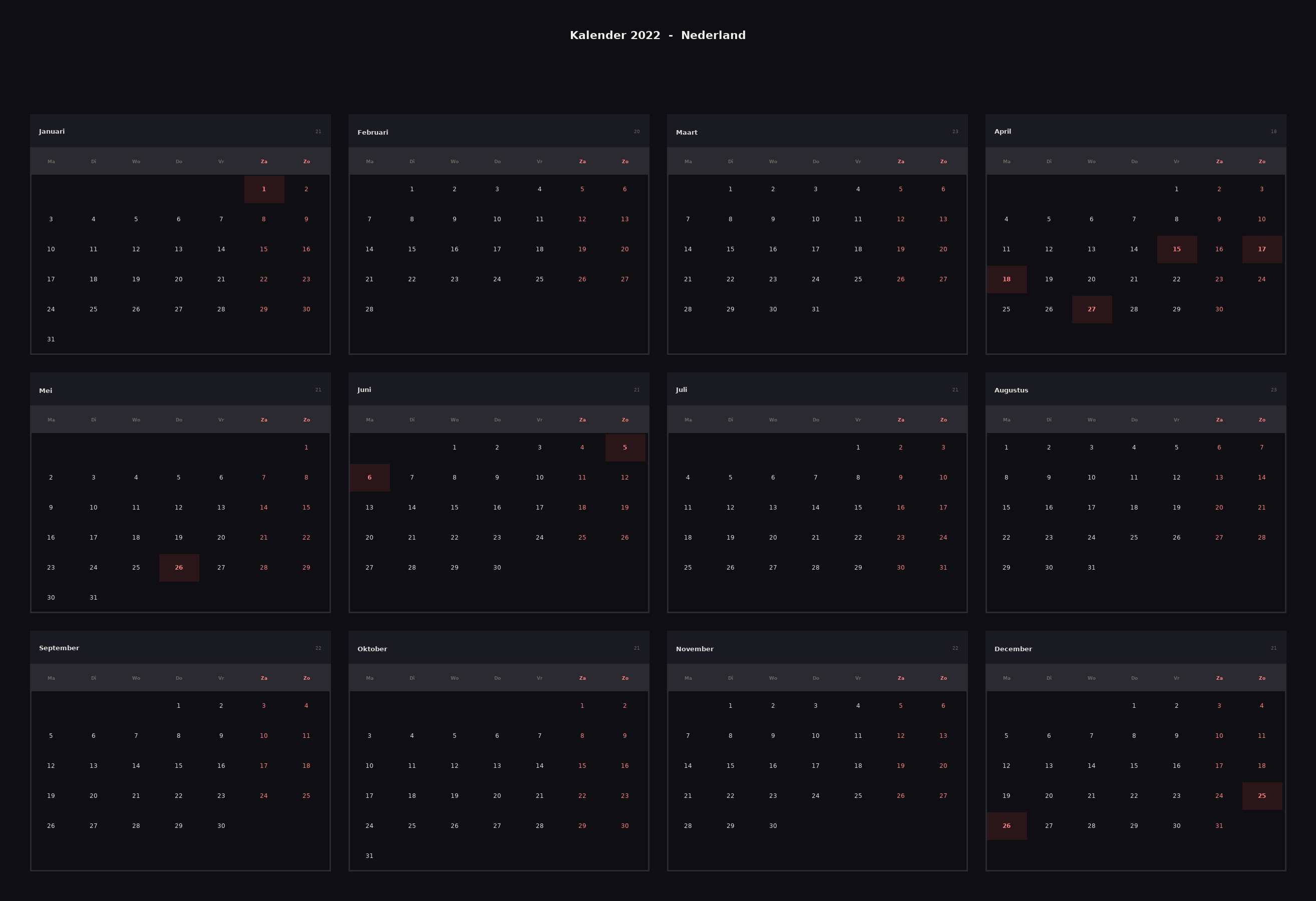Select March 31 date
The height and width of the screenshot is (901, 1316).
[x=815, y=309]
